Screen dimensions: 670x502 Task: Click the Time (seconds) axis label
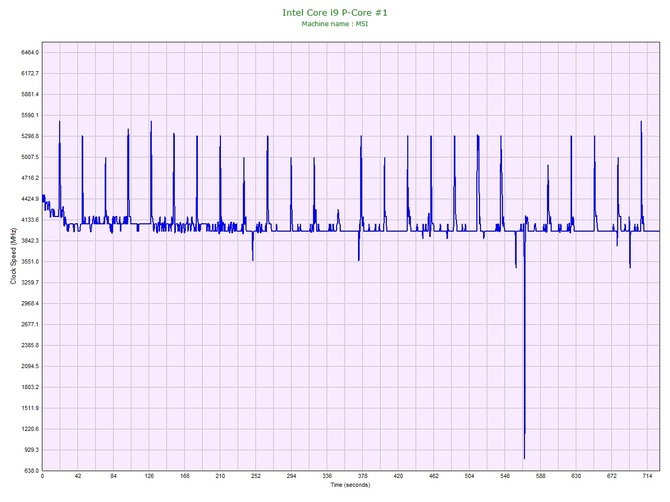click(x=350, y=485)
